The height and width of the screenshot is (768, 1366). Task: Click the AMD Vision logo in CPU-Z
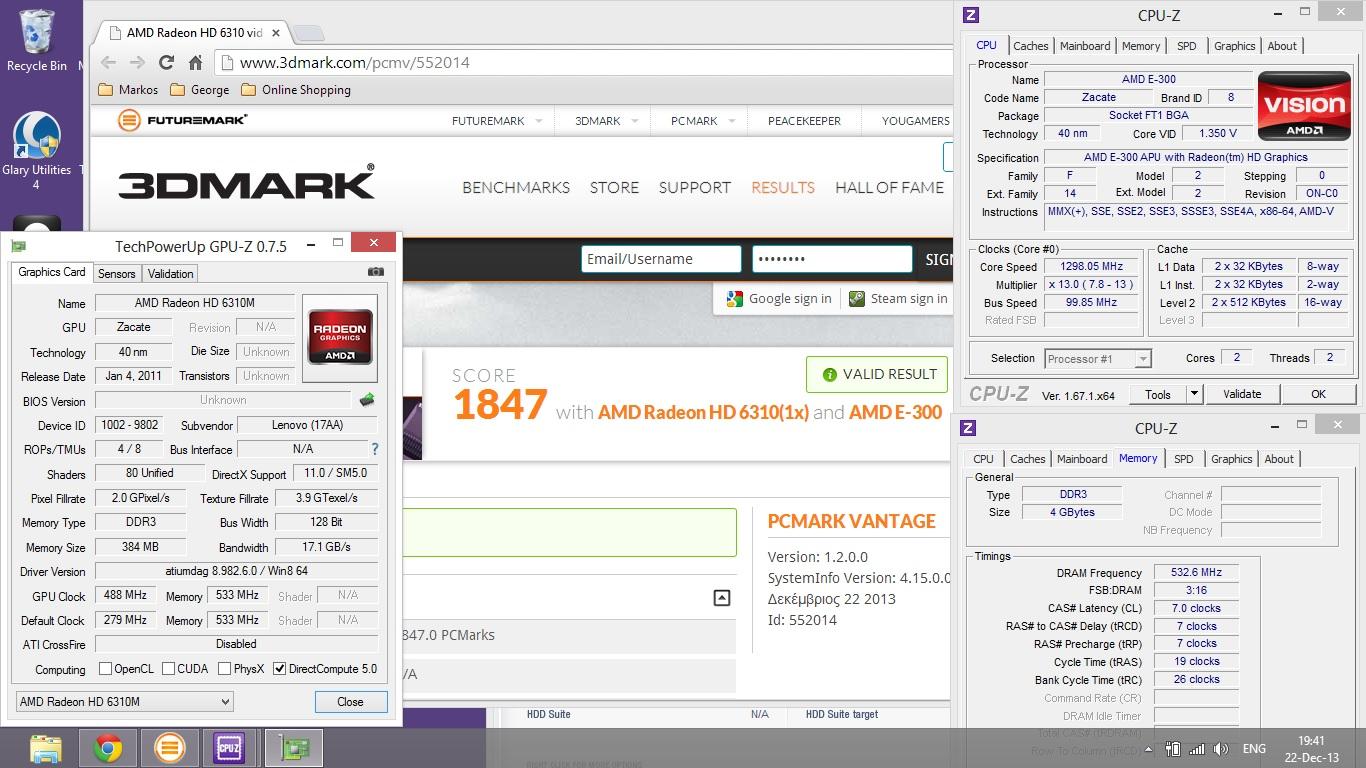1302,106
